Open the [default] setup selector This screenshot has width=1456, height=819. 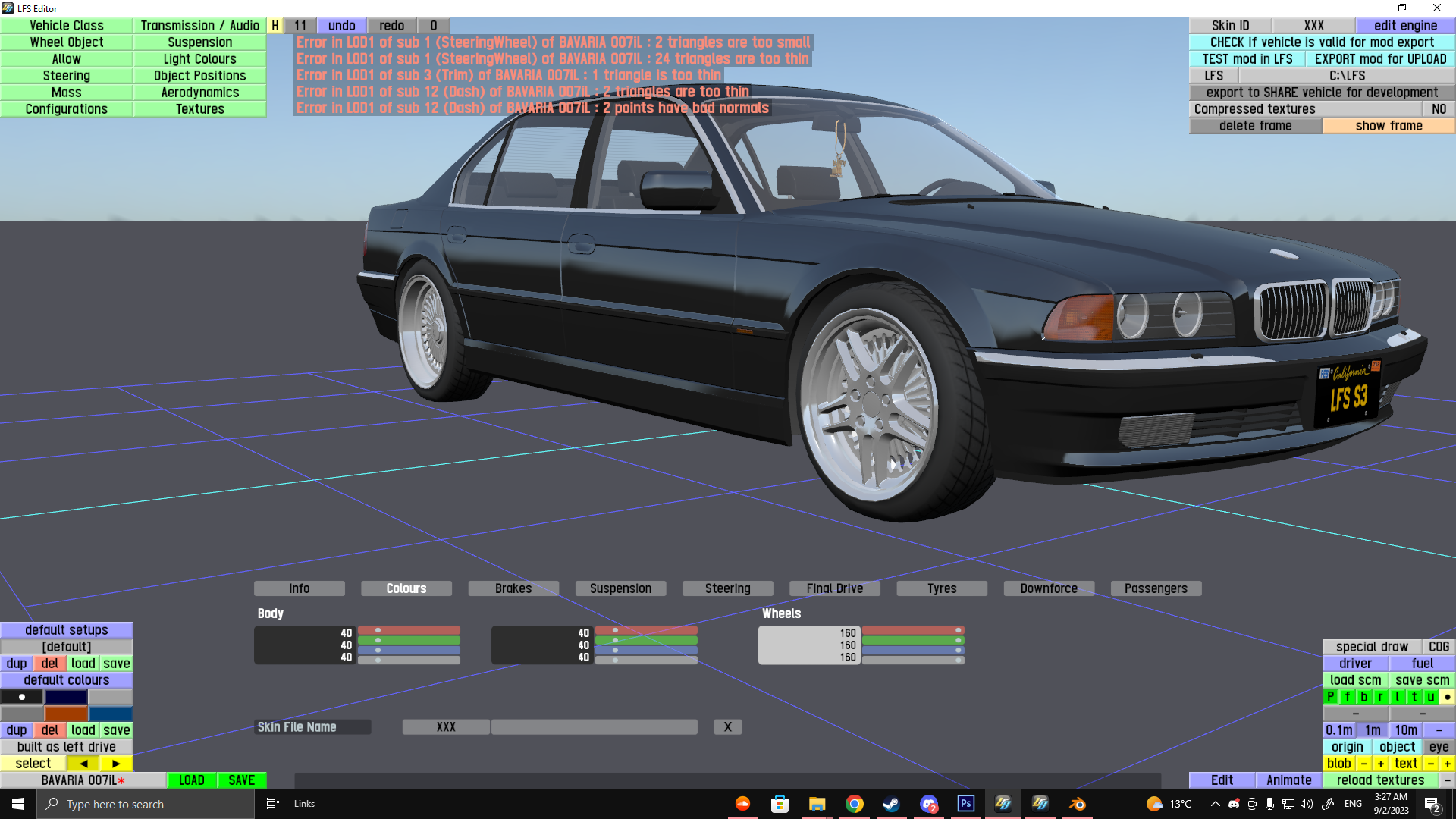coord(67,647)
